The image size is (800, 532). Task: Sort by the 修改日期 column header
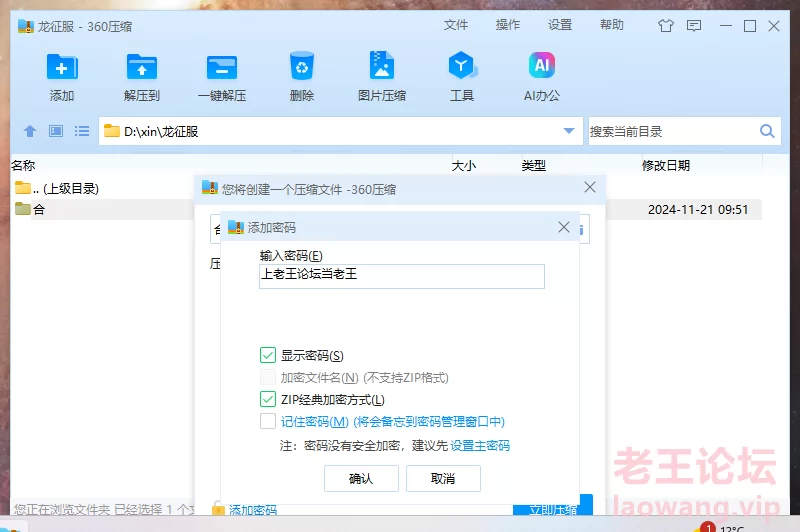click(666, 165)
